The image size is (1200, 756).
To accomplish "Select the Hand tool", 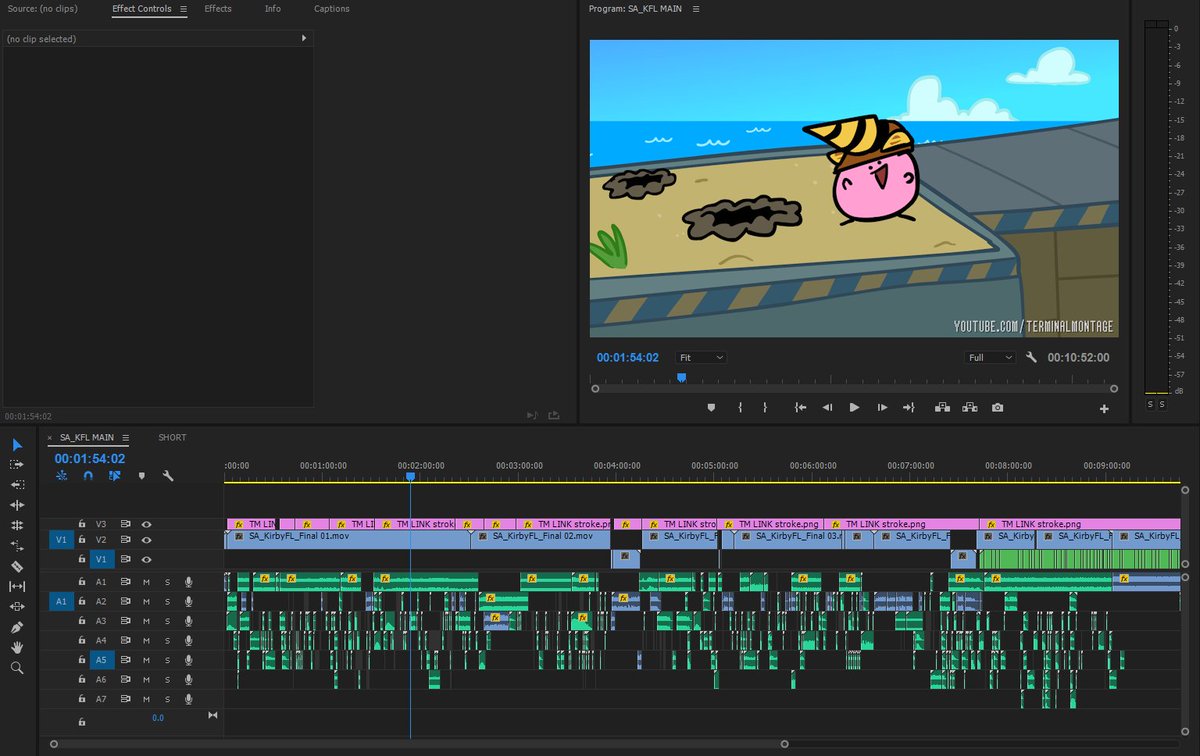I will (x=17, y=647).
